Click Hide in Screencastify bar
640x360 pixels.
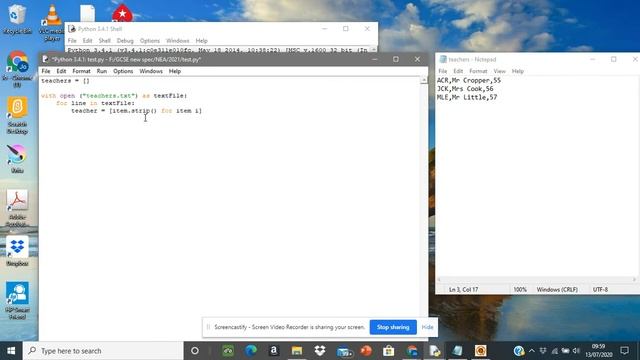(x=427, y=327)
